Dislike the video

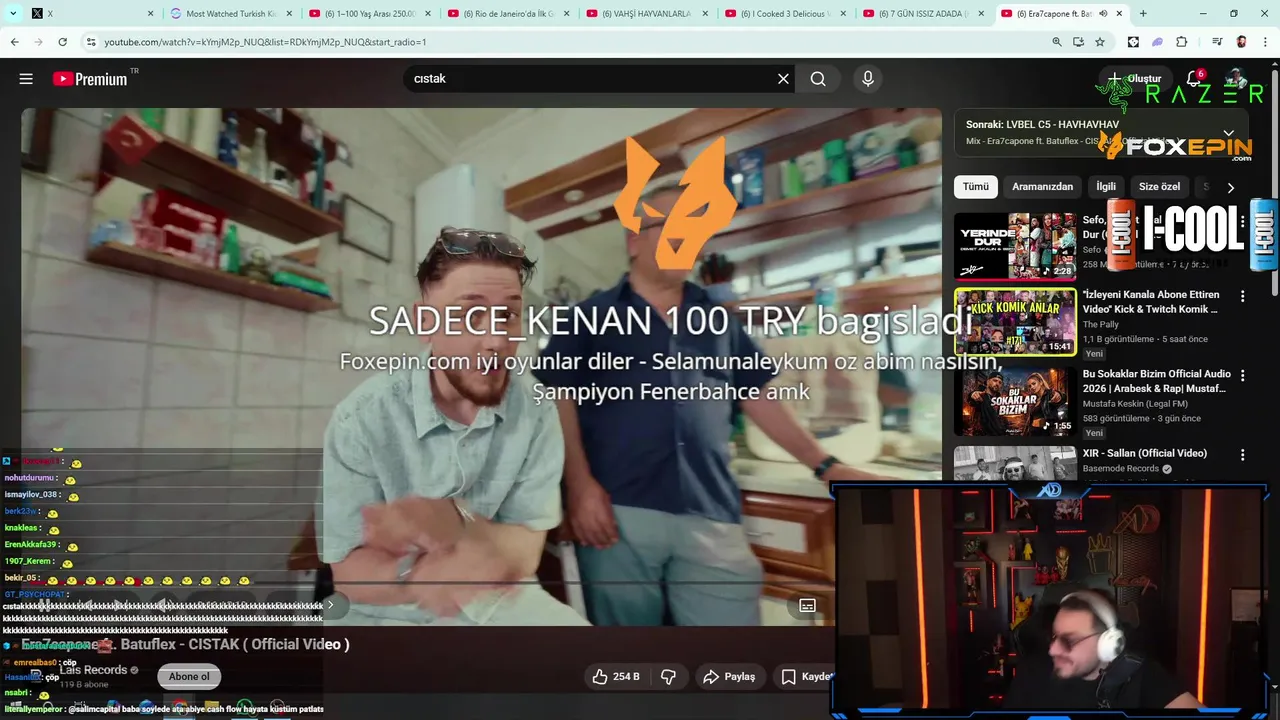[668, 677]
